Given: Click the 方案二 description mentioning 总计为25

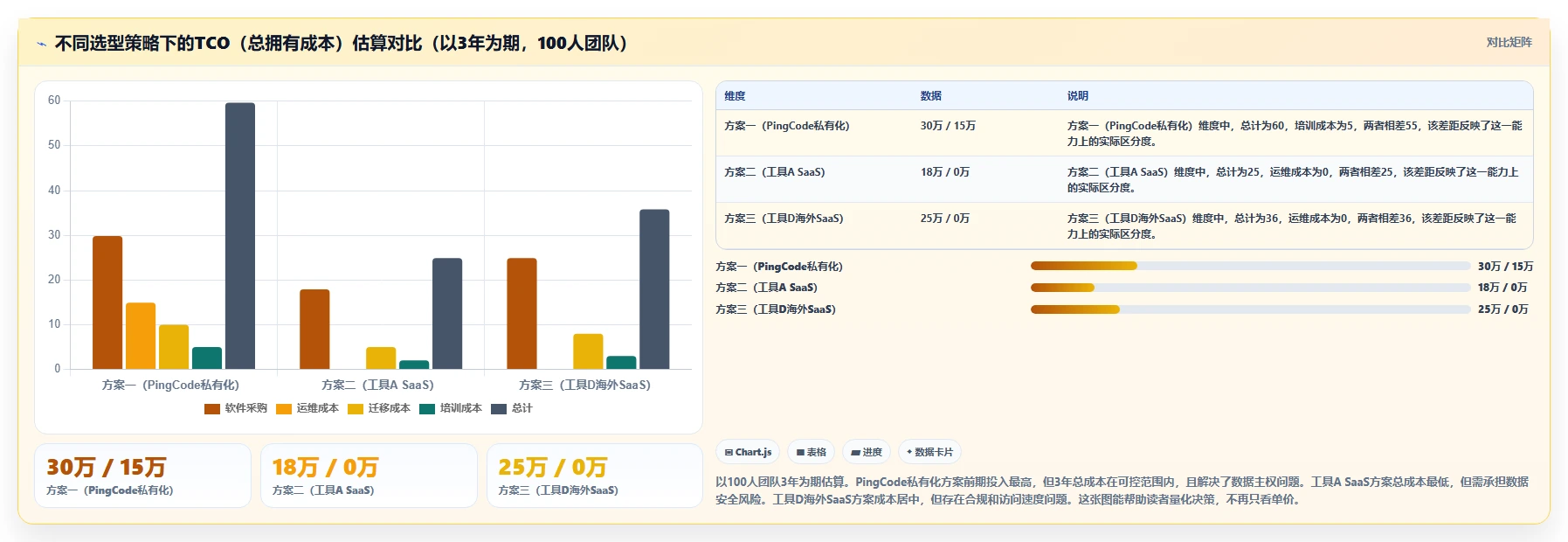Looking at the screenshot, I should pos(1293,179).
